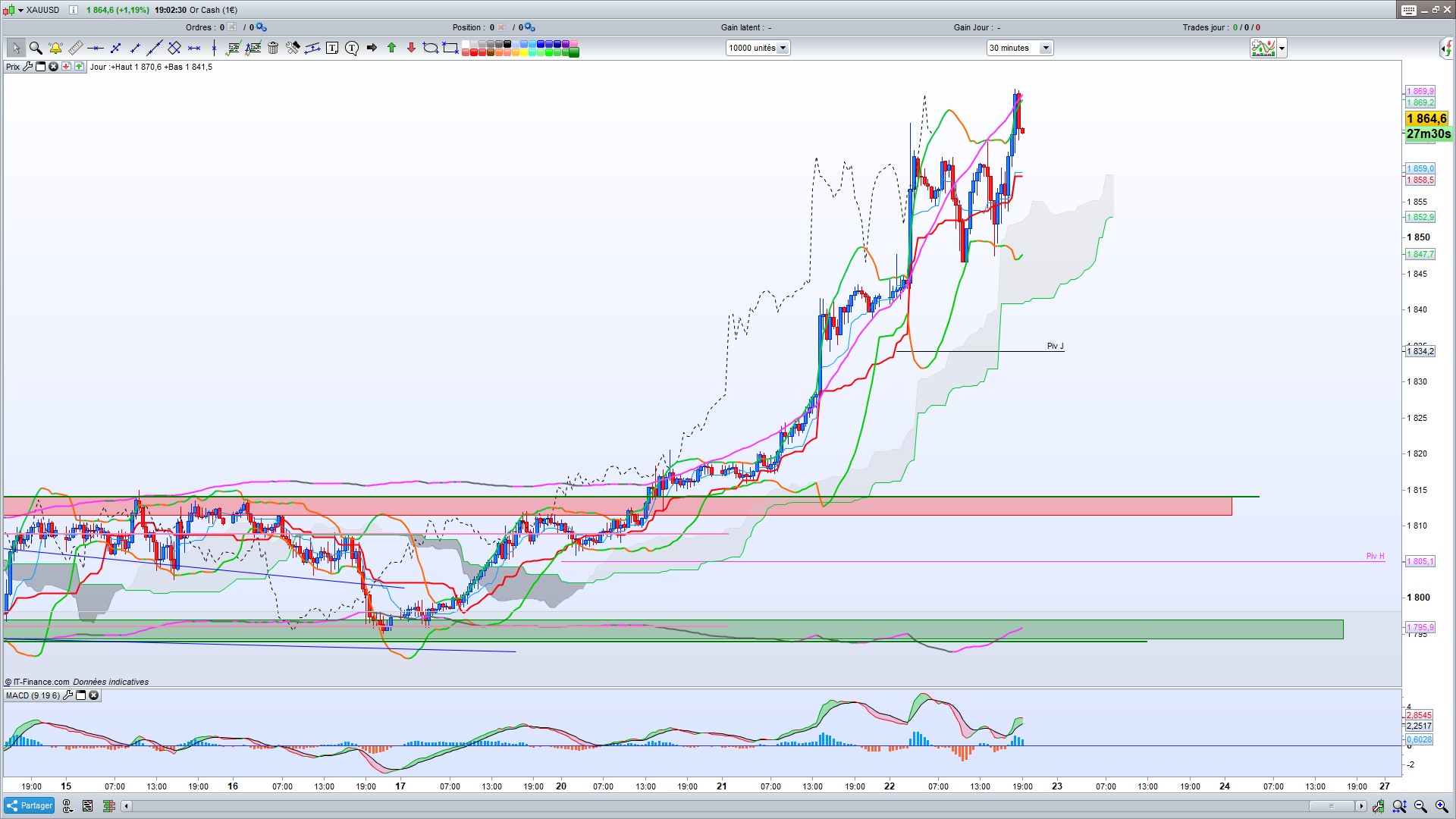The height and width of the screenshot is (819, 1456).
Task: Click the trash icon to delete drawings
Action: click(273, 48)
